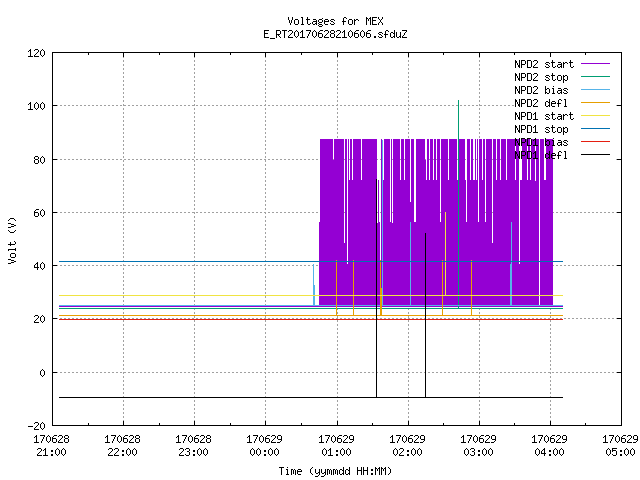Pick the orange NPD2 defl legend line

(x=595, y=102)
